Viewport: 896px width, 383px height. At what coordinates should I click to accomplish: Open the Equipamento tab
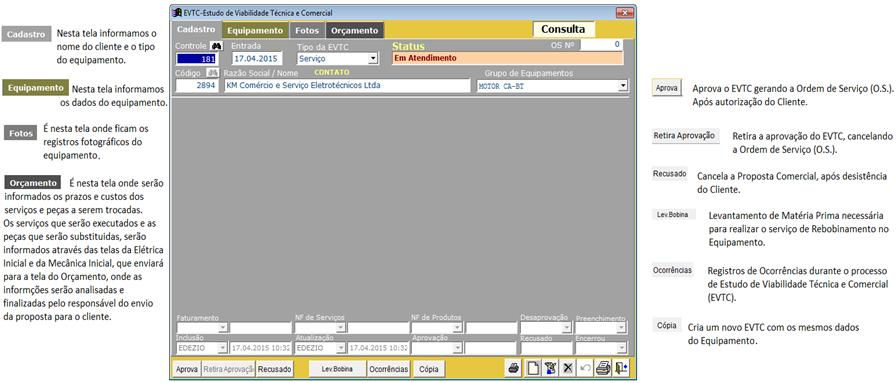pos(255,30)
